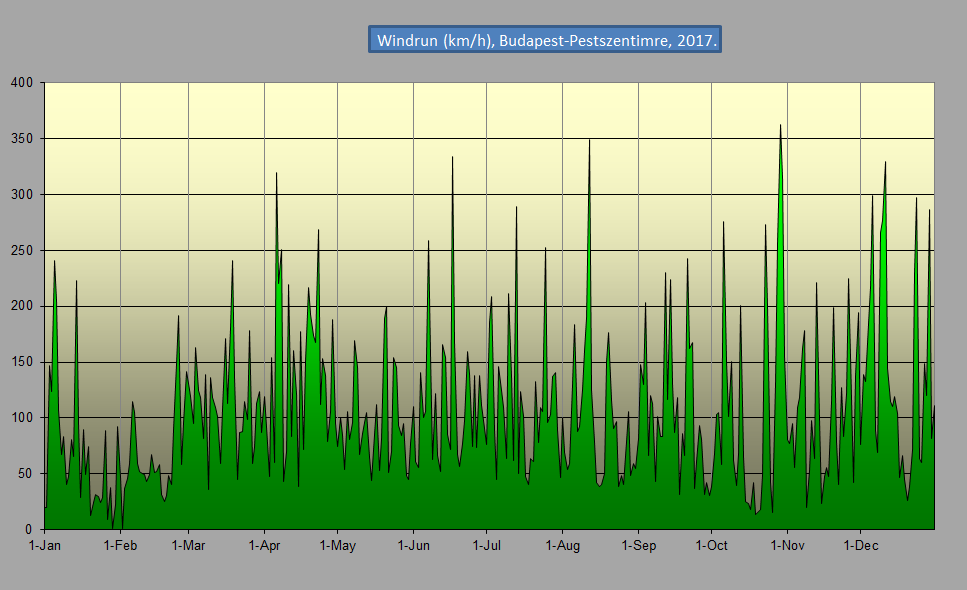
Task: Select the 1-Sep date axis label
Action: pos(638,546)
